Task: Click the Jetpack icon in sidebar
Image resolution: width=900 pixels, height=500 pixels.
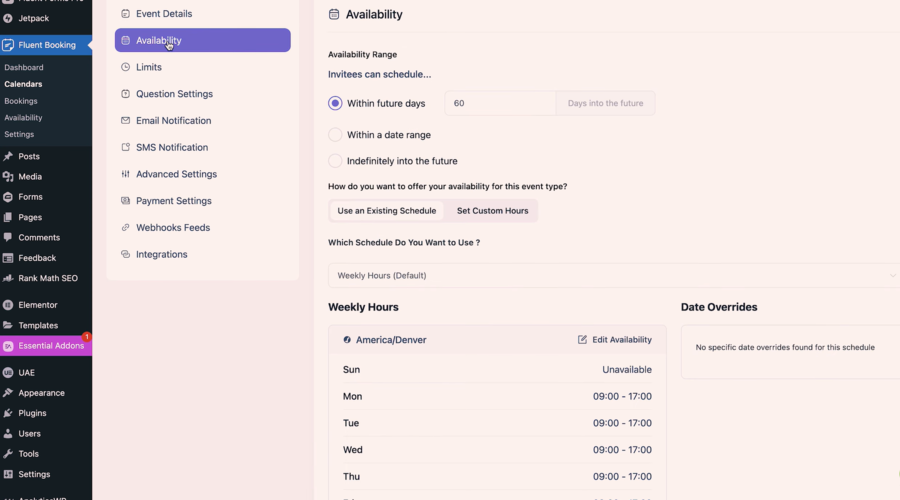Action: pos(7,18)
